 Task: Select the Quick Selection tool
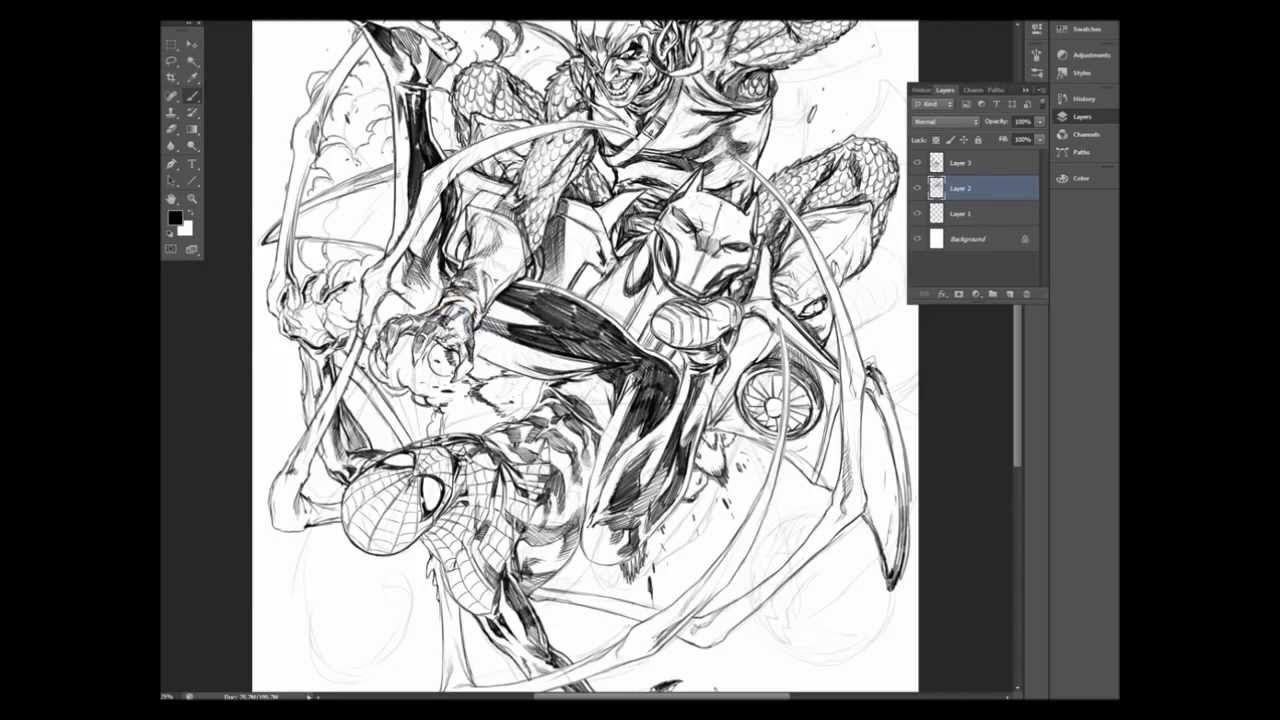(x=191, y=61)
